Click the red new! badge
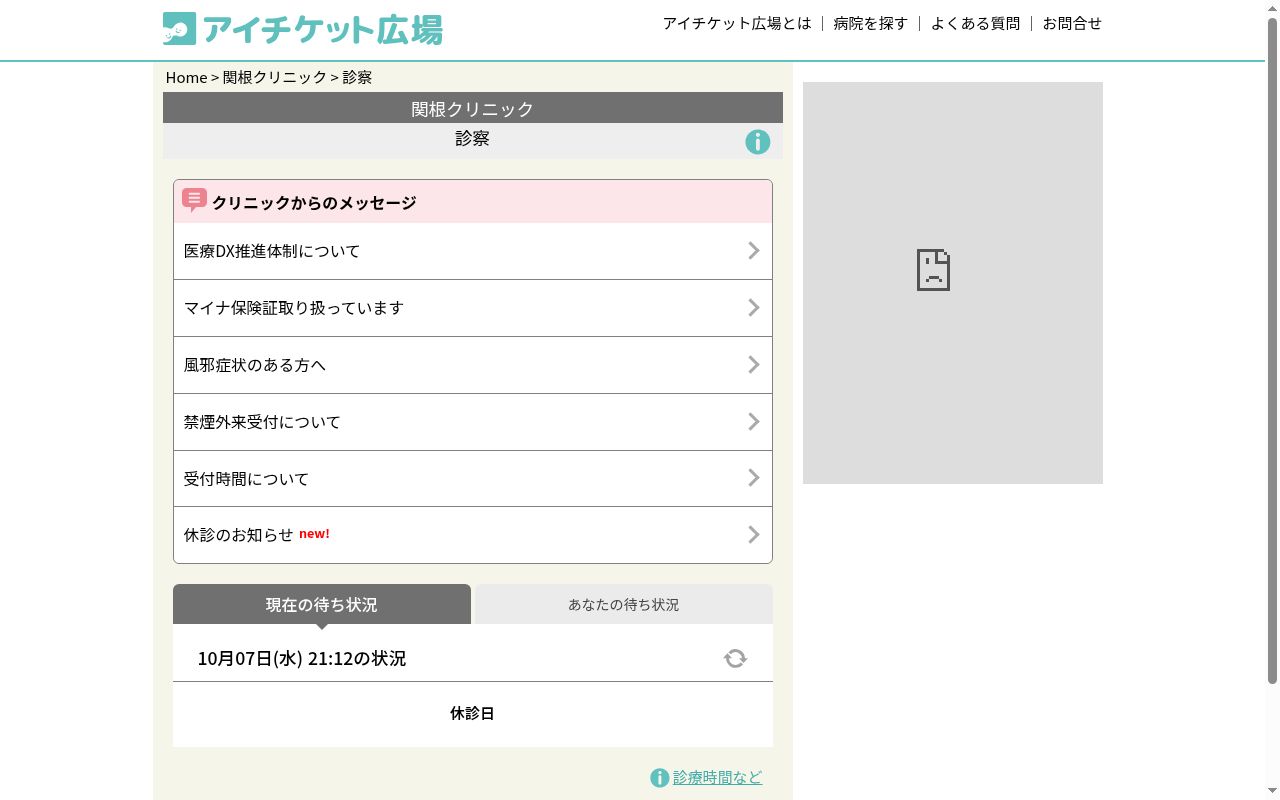 (x=314, y=534)
